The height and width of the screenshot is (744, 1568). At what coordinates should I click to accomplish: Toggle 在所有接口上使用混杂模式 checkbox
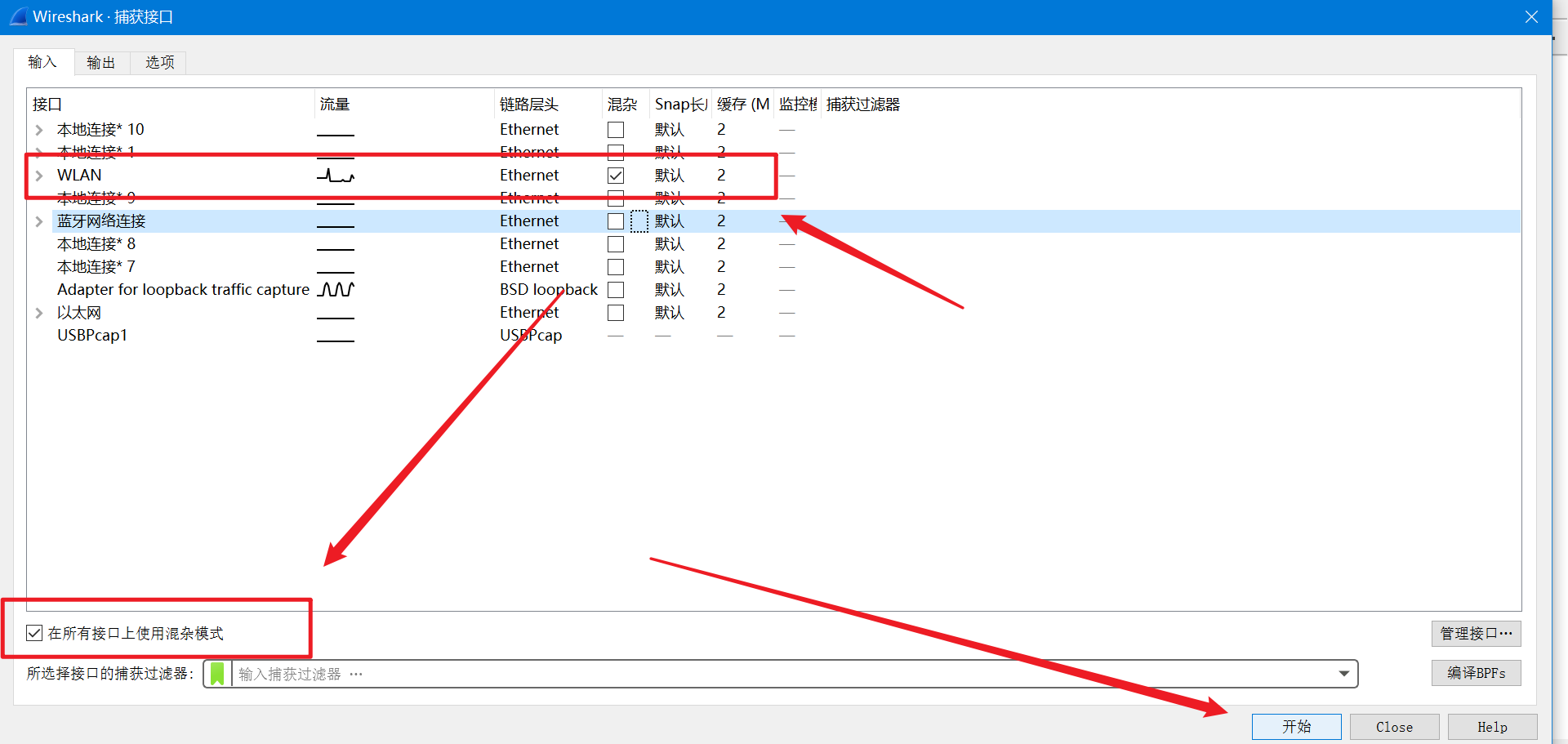pyautogui.click(x=34, y=633)
